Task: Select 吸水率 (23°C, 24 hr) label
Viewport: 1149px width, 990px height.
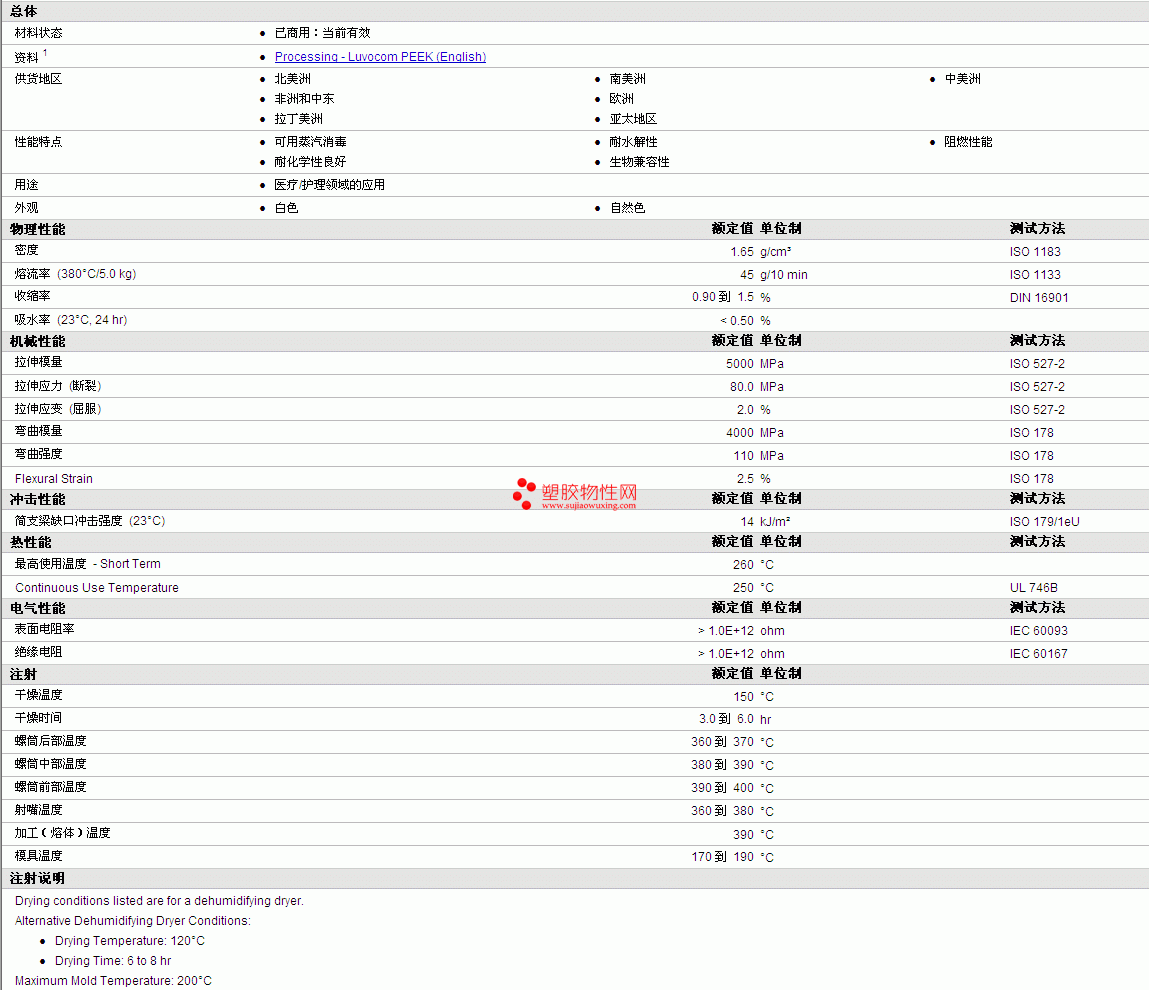Action: [71, 319]
